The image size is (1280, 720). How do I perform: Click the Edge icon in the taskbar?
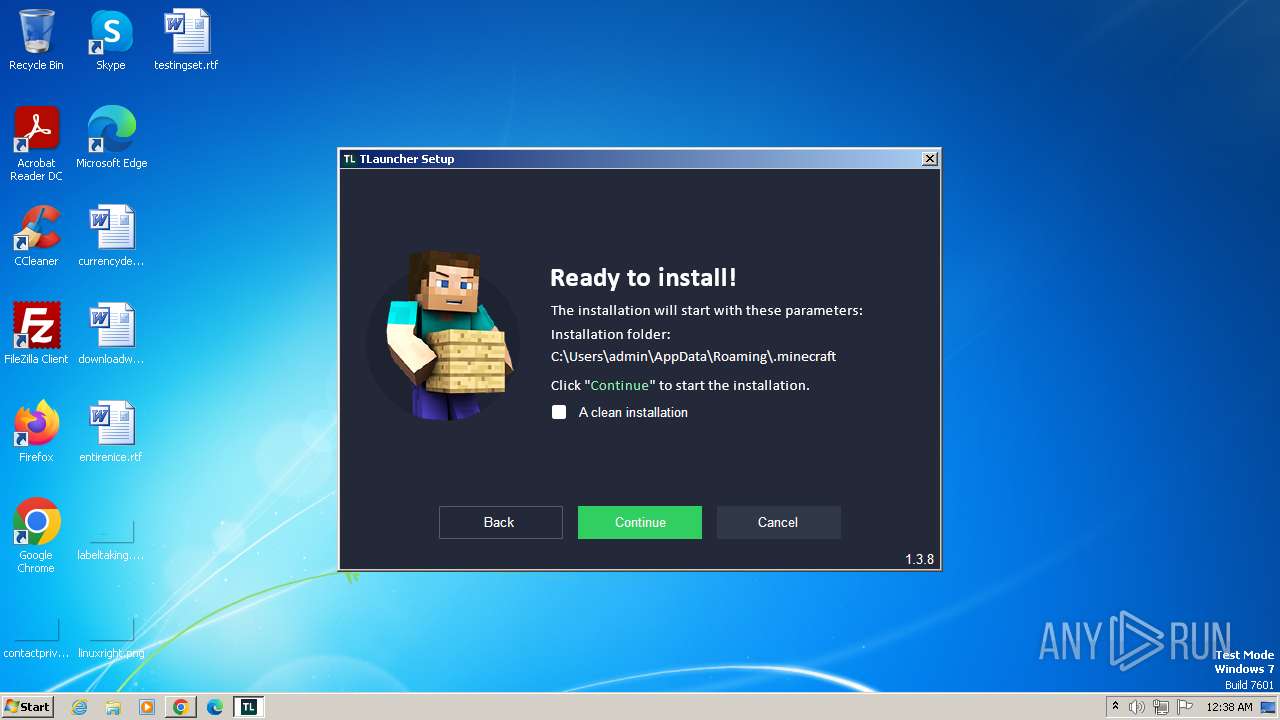click(215, 707)
